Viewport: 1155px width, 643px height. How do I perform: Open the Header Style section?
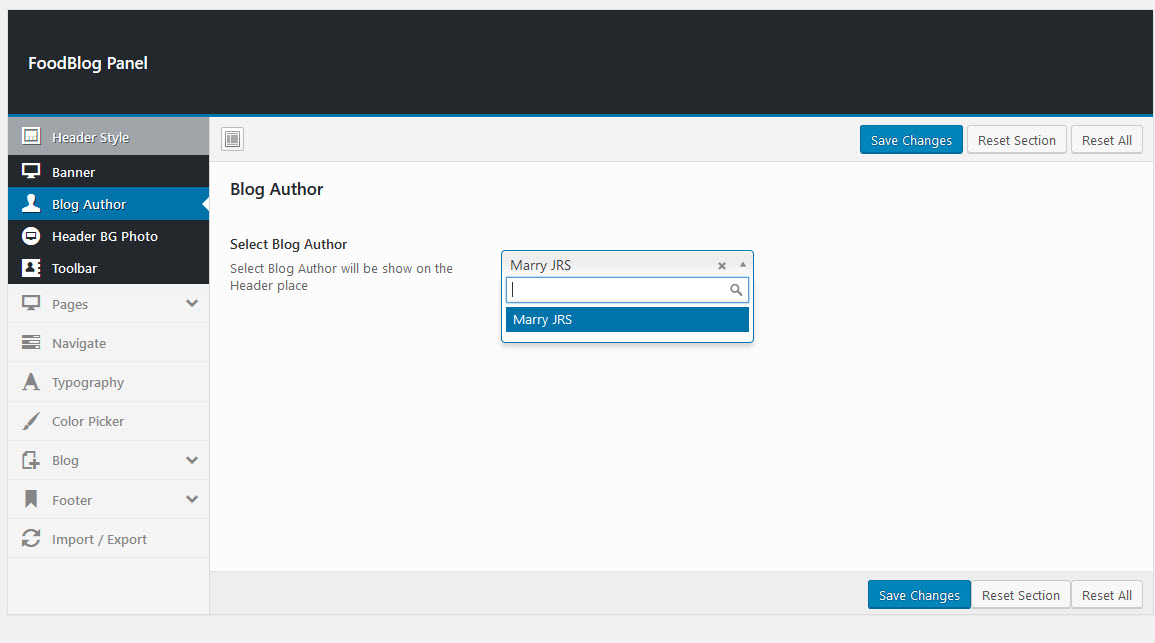[x=108, y=136]
